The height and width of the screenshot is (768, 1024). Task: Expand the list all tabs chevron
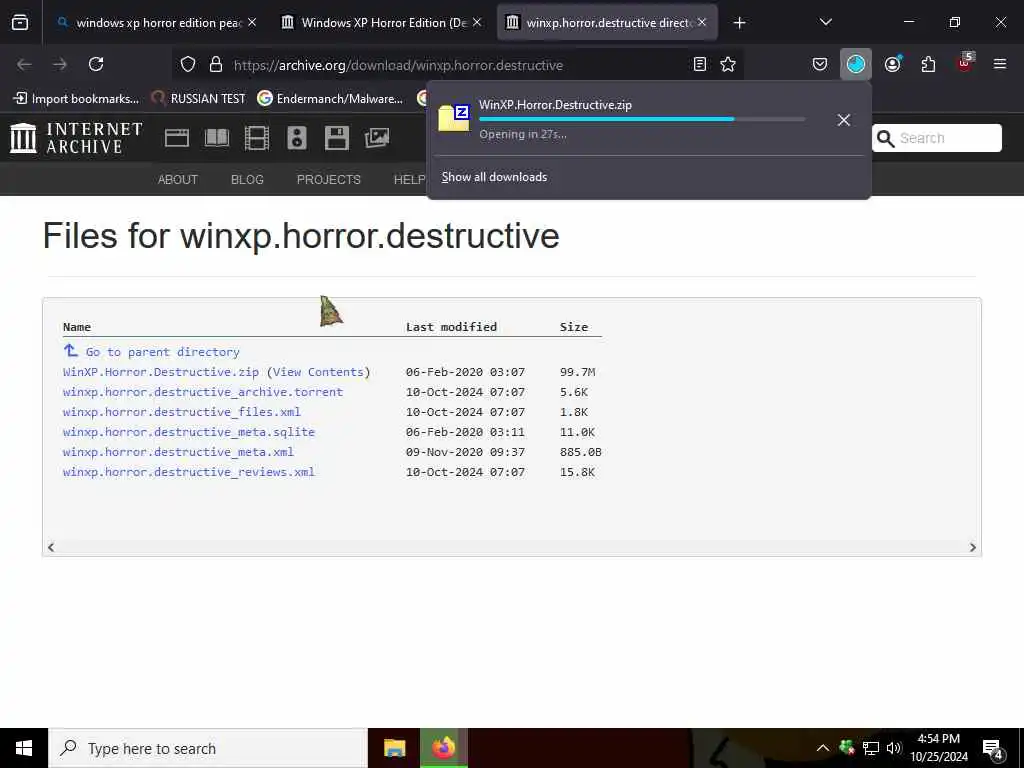click(825, 23)
